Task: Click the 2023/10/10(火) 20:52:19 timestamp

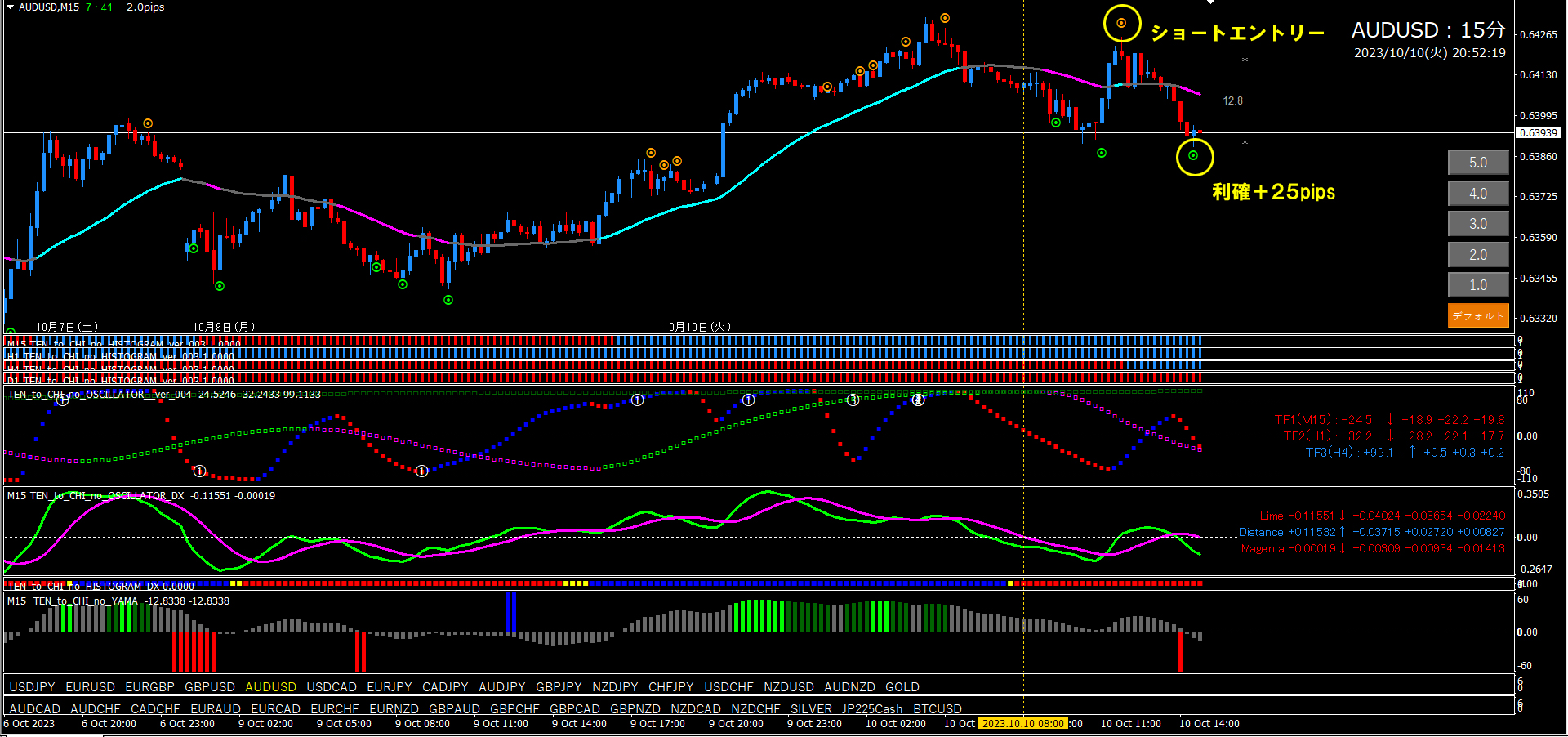Action: 1430,52
